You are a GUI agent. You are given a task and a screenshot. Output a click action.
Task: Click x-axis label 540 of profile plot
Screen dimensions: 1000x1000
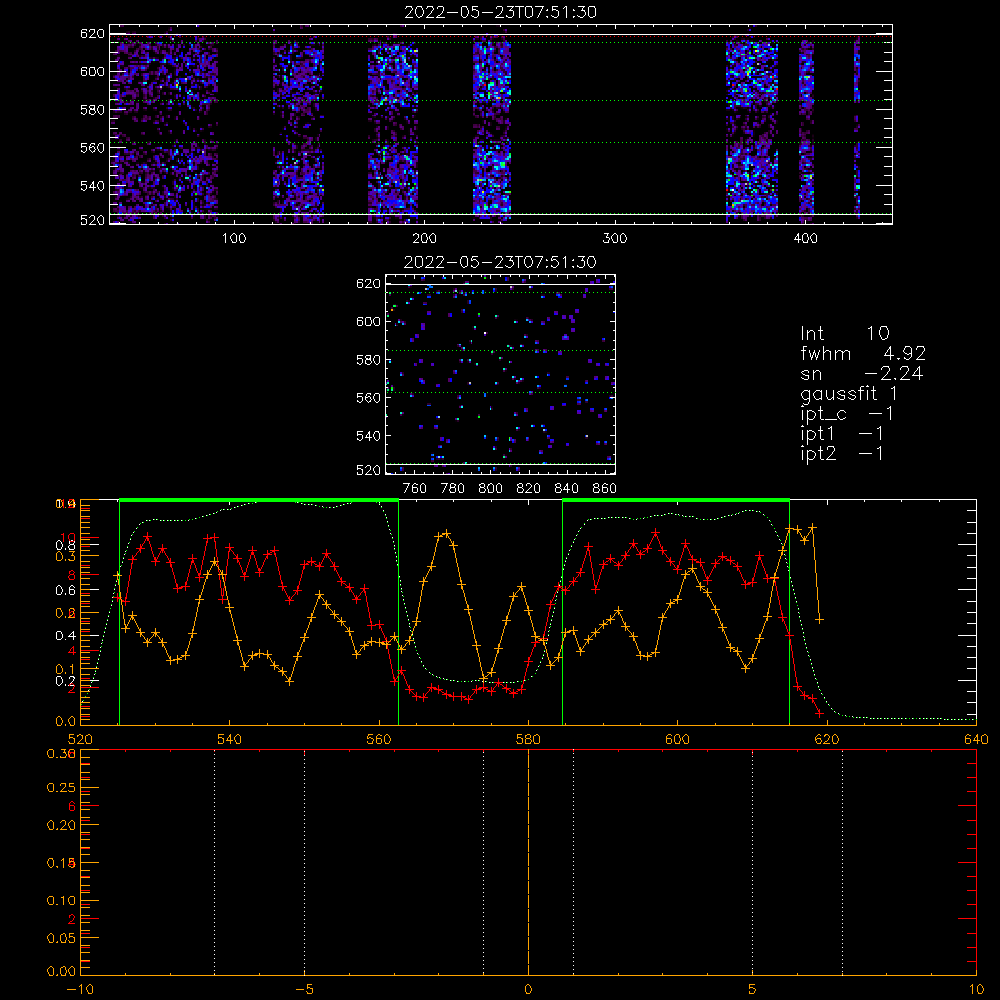[x=230, y=739]
